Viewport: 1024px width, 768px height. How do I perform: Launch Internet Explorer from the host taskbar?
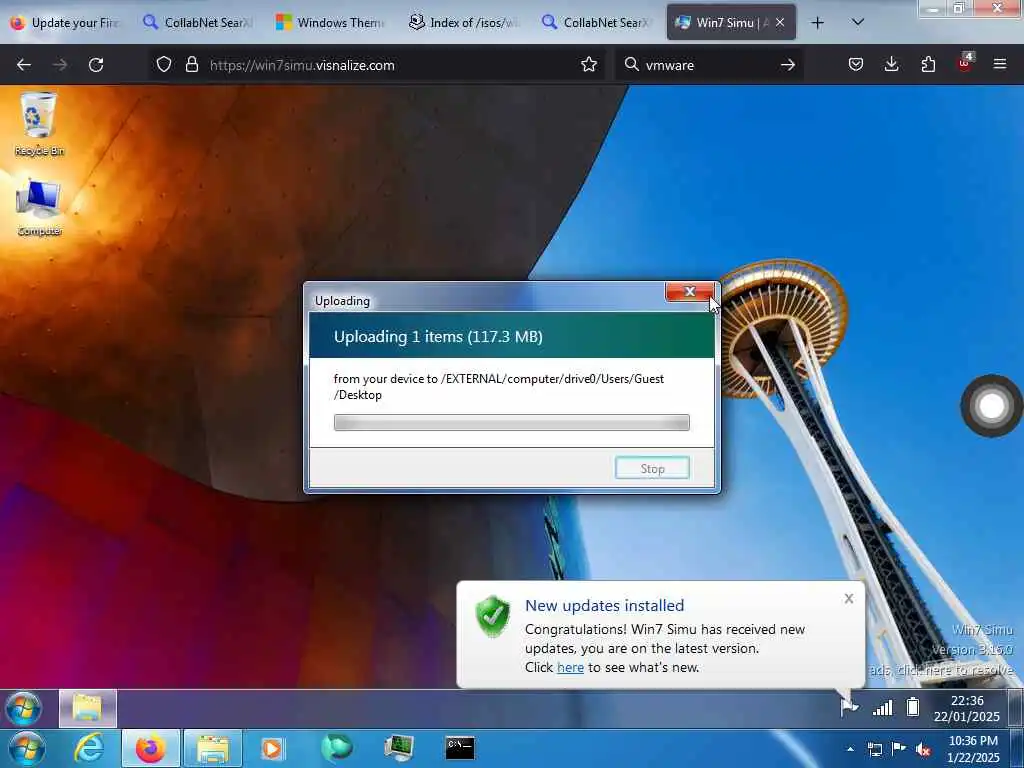(x=89, y=748)
